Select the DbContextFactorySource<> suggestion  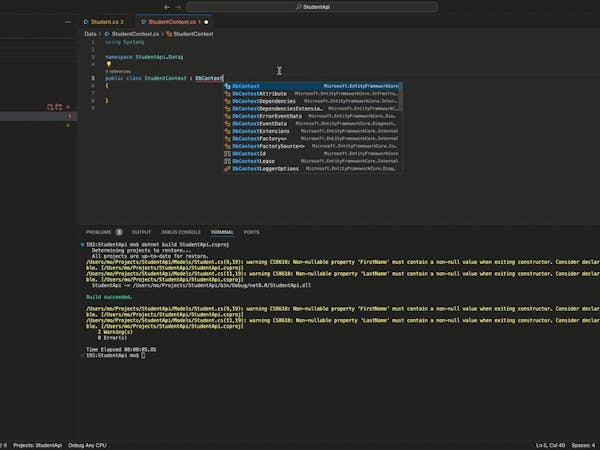click(x=312, y=146)
